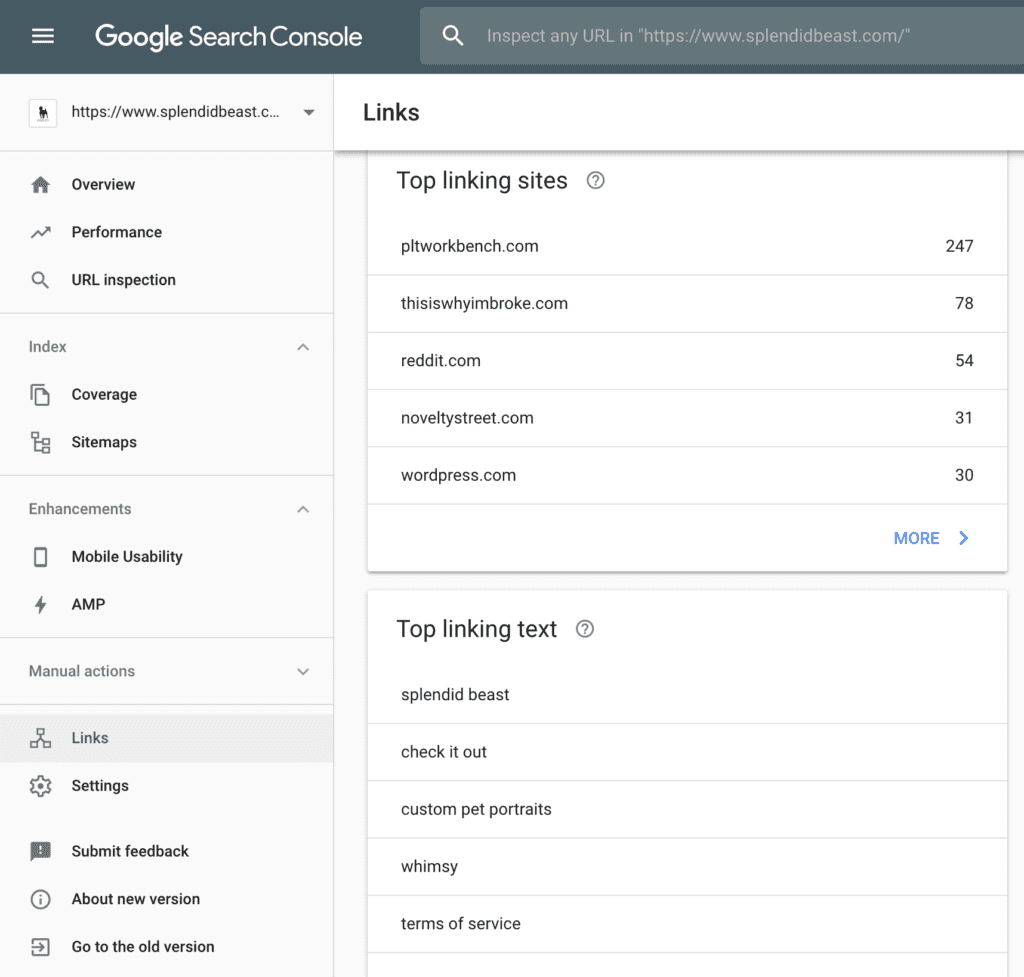Open help for Top linking sites

click(596, 180)
